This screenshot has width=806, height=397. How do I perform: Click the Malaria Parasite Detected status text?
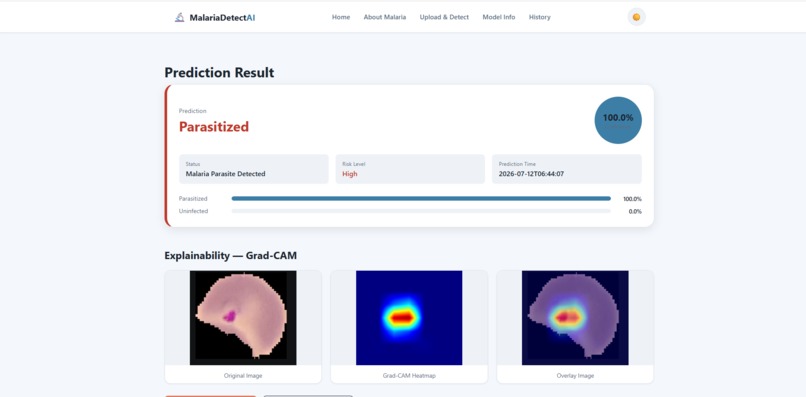click(x=226, y=174)
